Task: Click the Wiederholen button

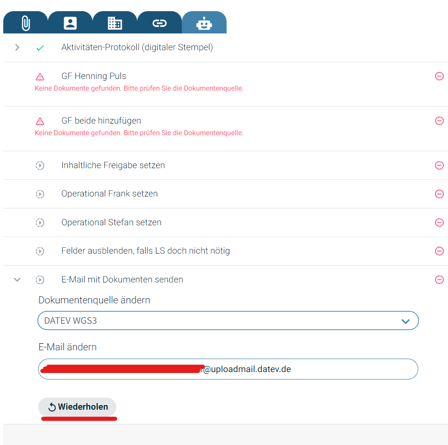Action: (77, 407)
